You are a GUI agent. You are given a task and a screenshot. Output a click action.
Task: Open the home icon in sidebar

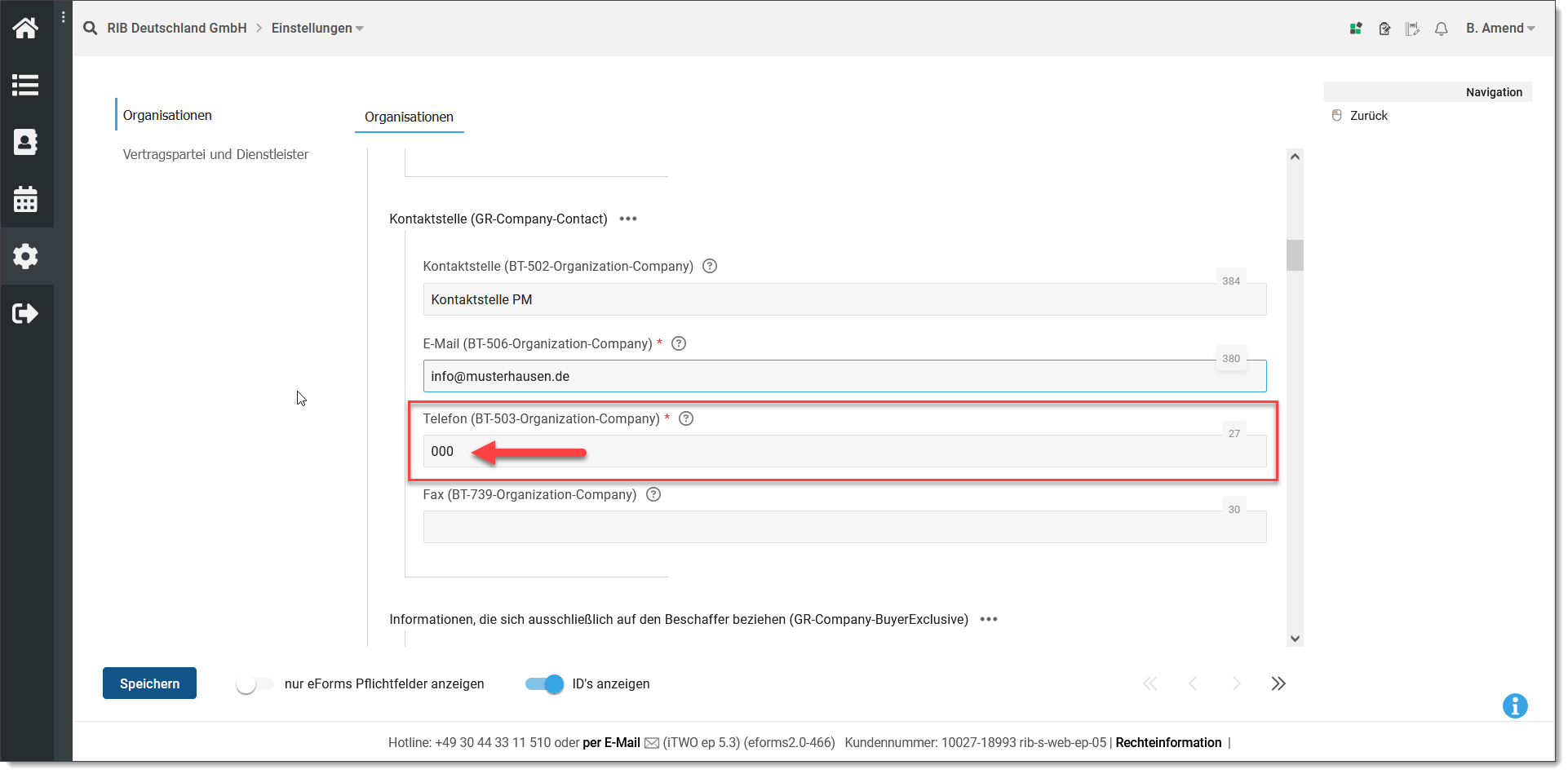(25, 29)
